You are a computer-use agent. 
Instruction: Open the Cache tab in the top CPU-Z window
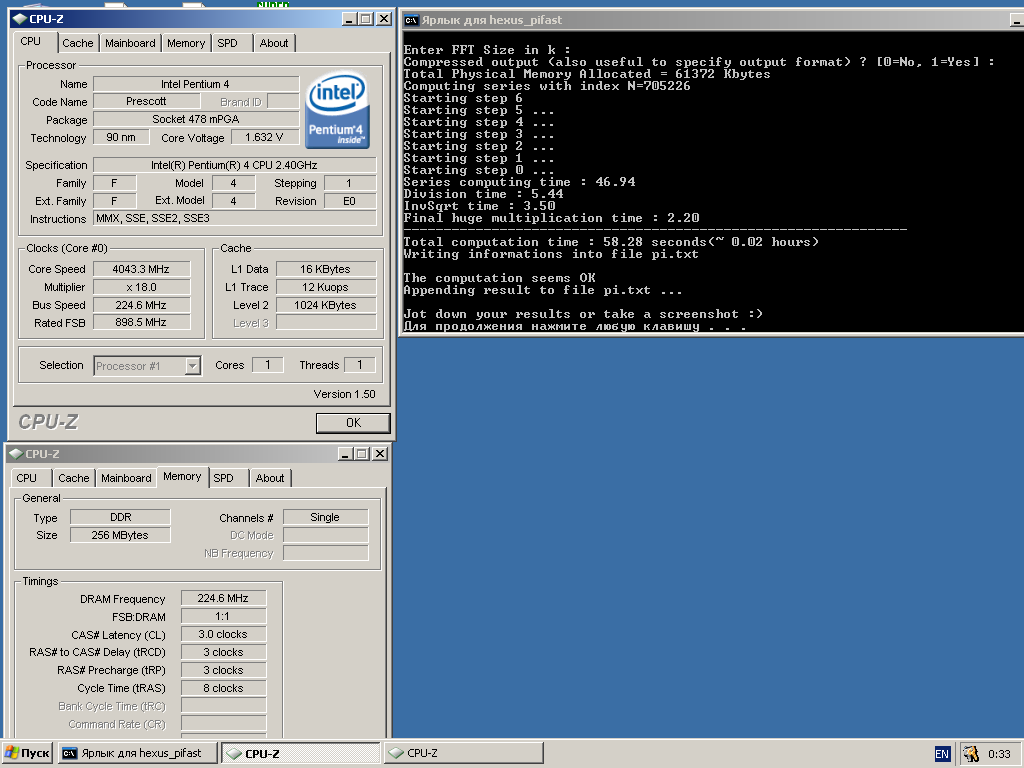click(x=78, y=43)
